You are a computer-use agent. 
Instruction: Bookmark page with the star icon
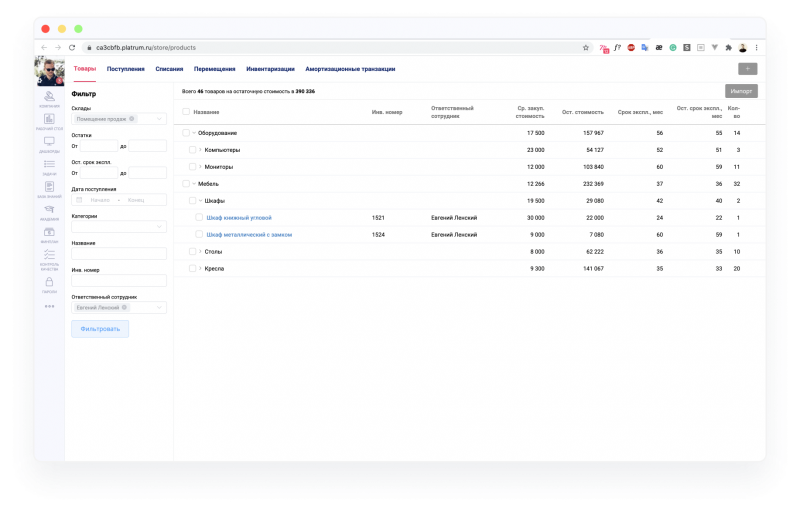tap(586, 47)
